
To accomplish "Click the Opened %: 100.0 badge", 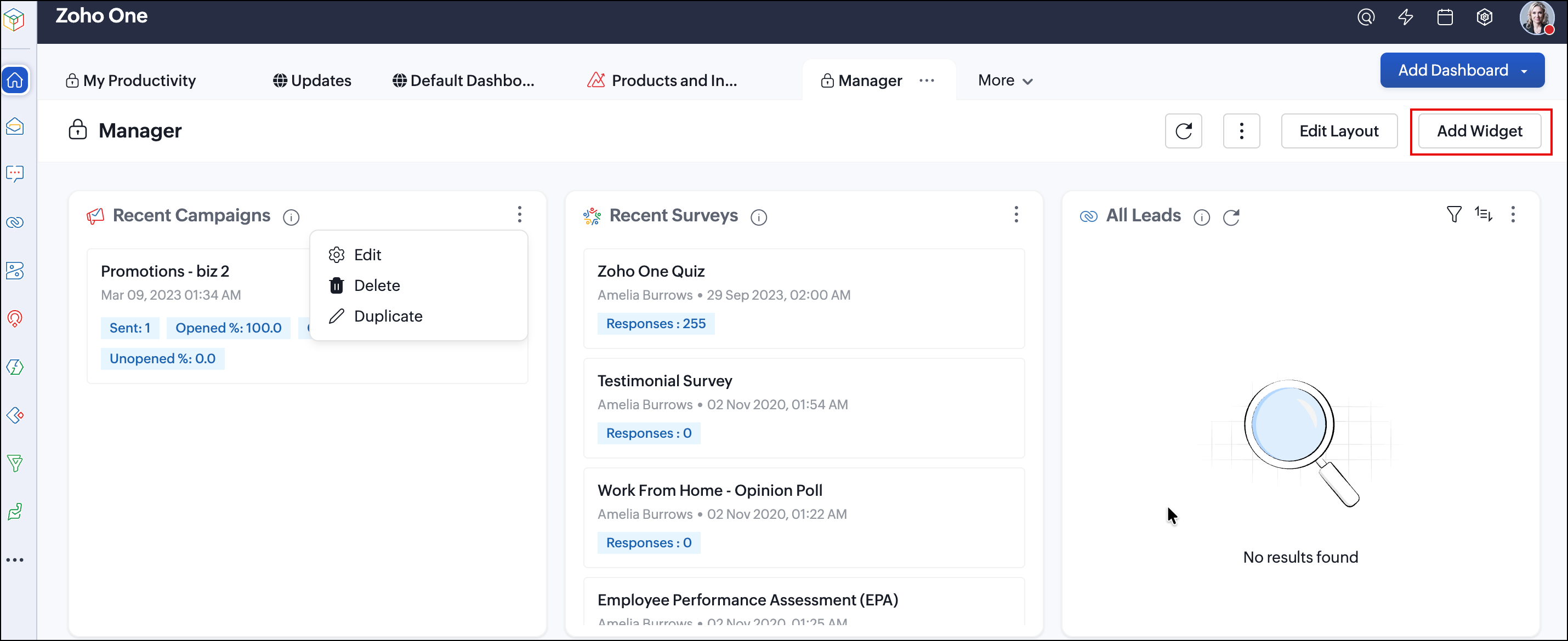I will coord(228,328).
